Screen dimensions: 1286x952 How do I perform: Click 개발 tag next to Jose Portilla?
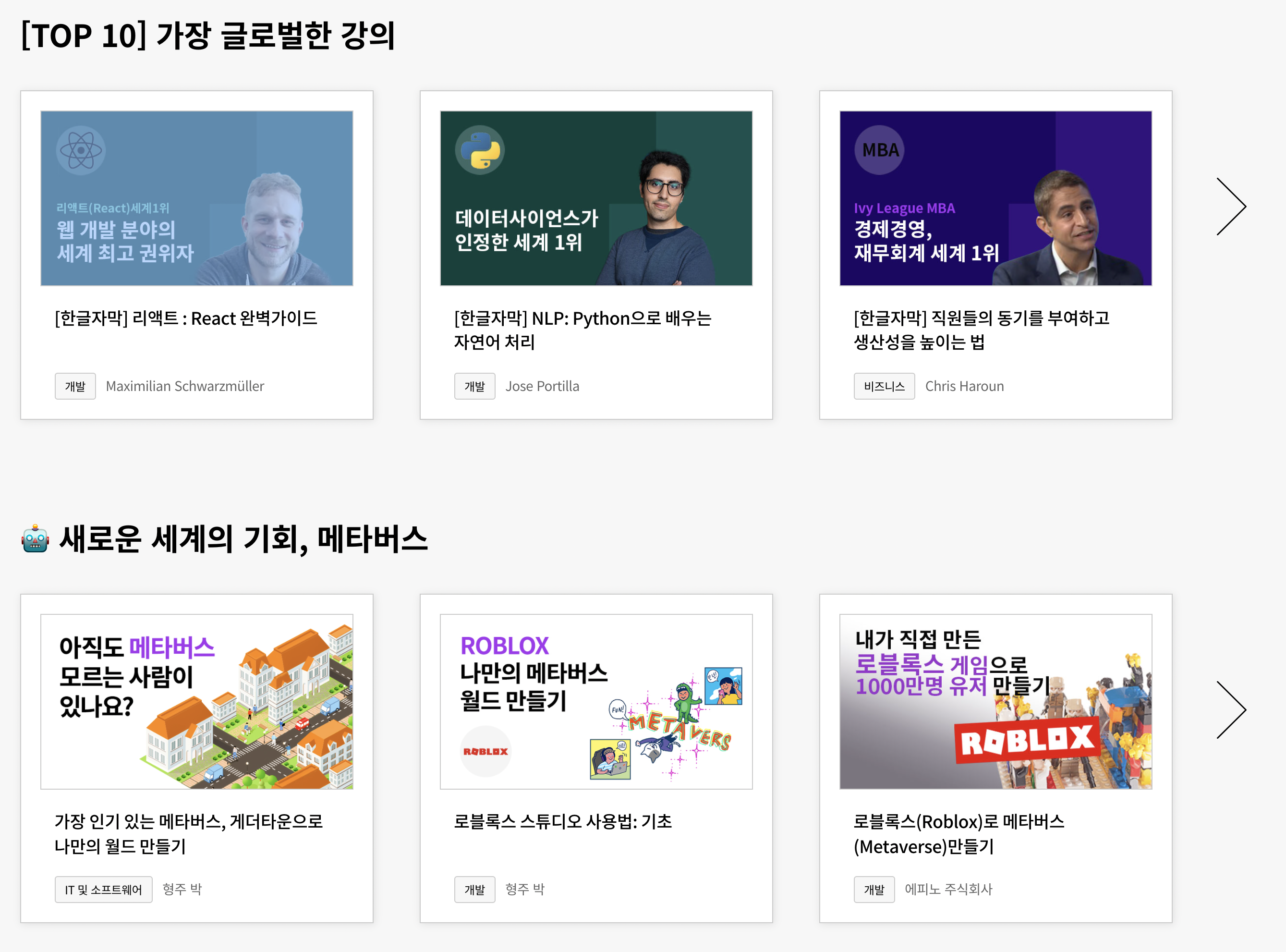(x=474, y=386)
